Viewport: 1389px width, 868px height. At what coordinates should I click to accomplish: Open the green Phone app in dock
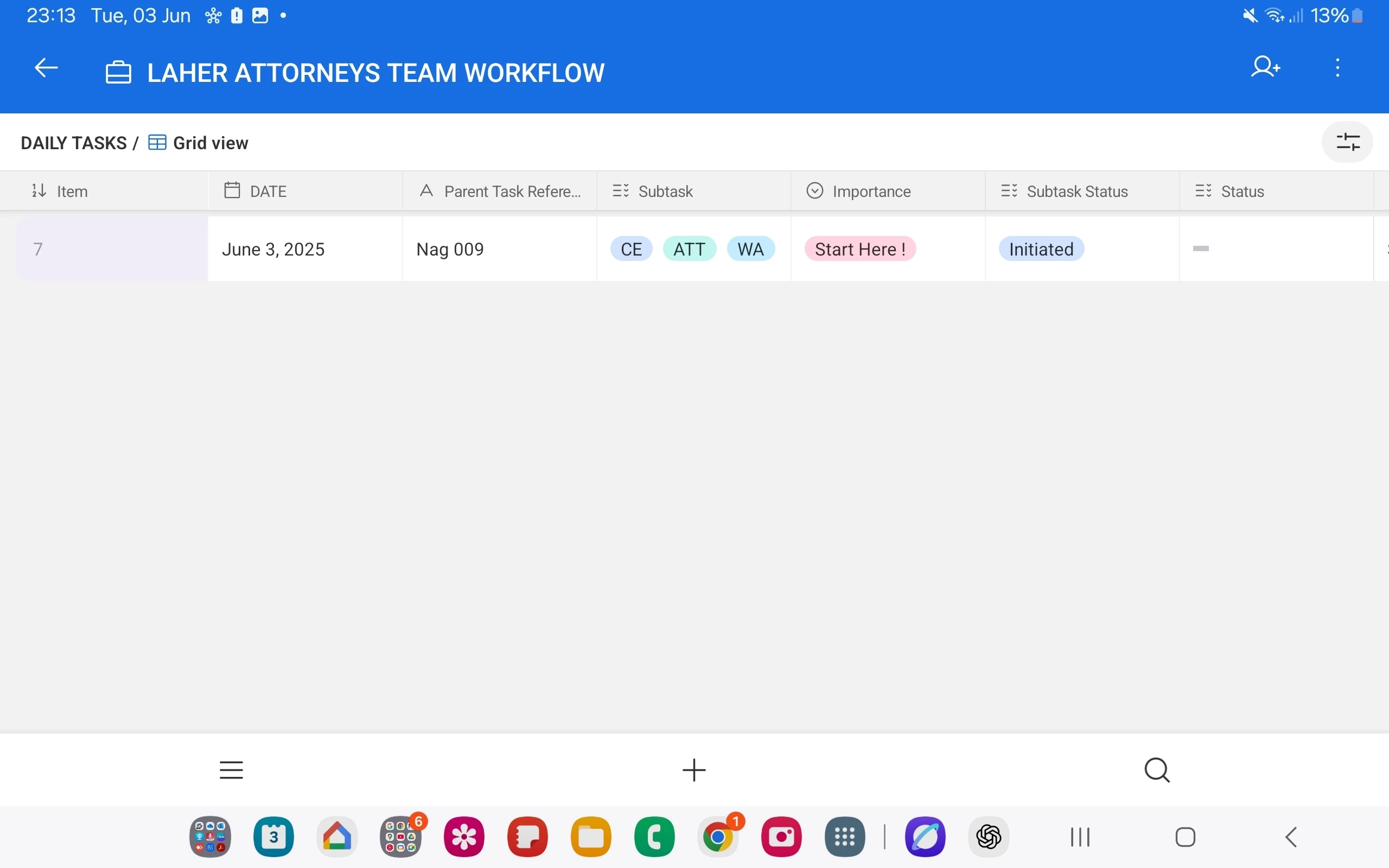[x=655, y=837]
